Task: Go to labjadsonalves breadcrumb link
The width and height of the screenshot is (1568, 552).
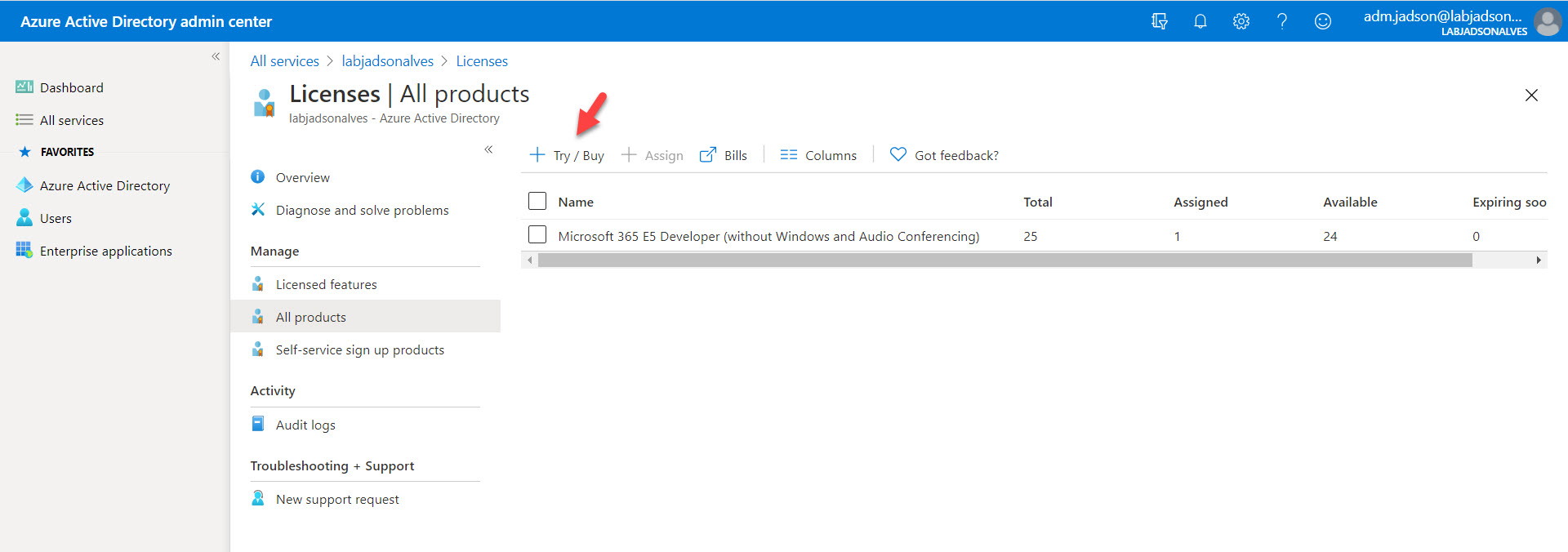Action: (x=387, y=61)
